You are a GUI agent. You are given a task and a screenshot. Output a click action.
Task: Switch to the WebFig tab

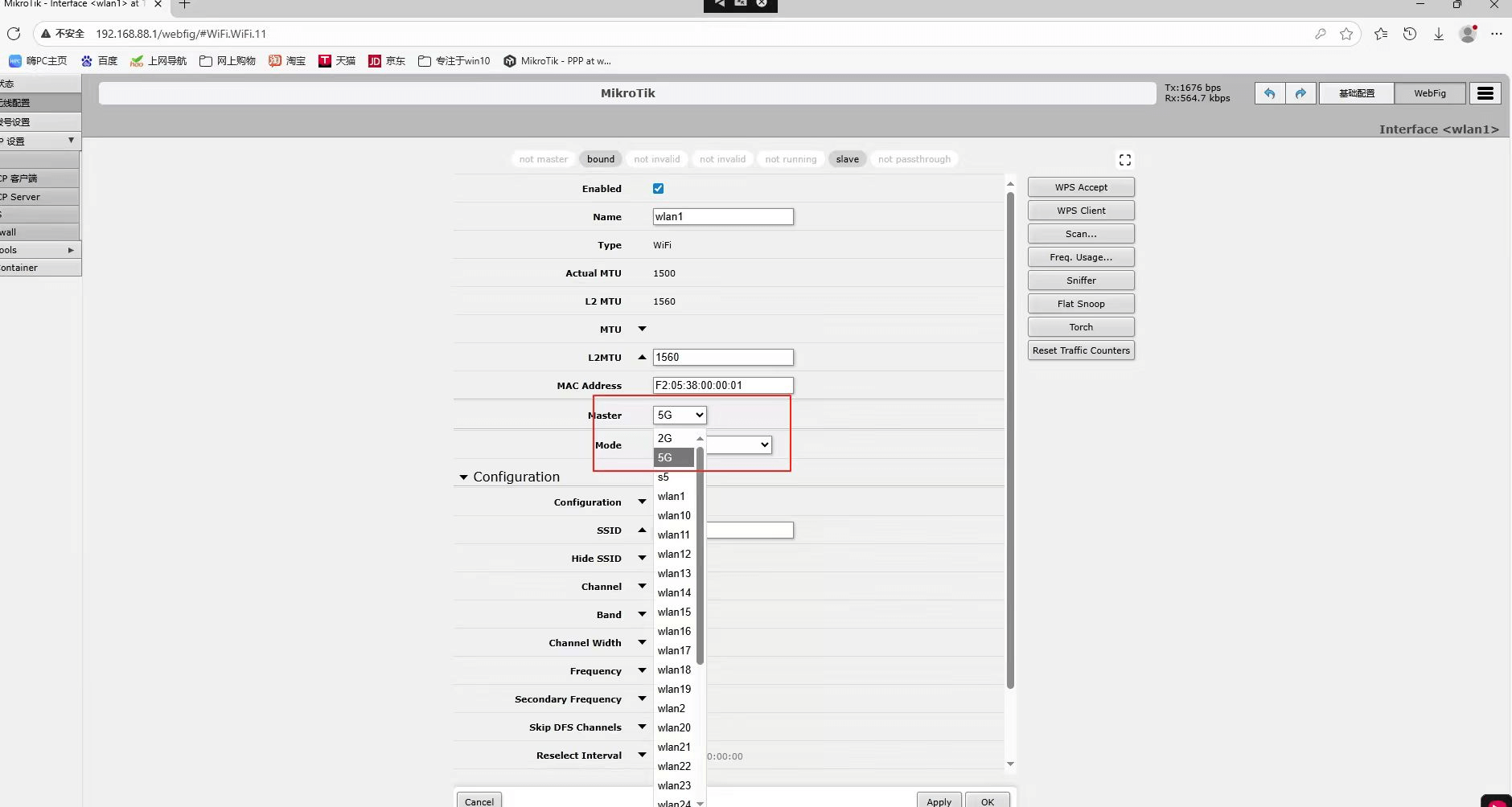coord(1430,93)
